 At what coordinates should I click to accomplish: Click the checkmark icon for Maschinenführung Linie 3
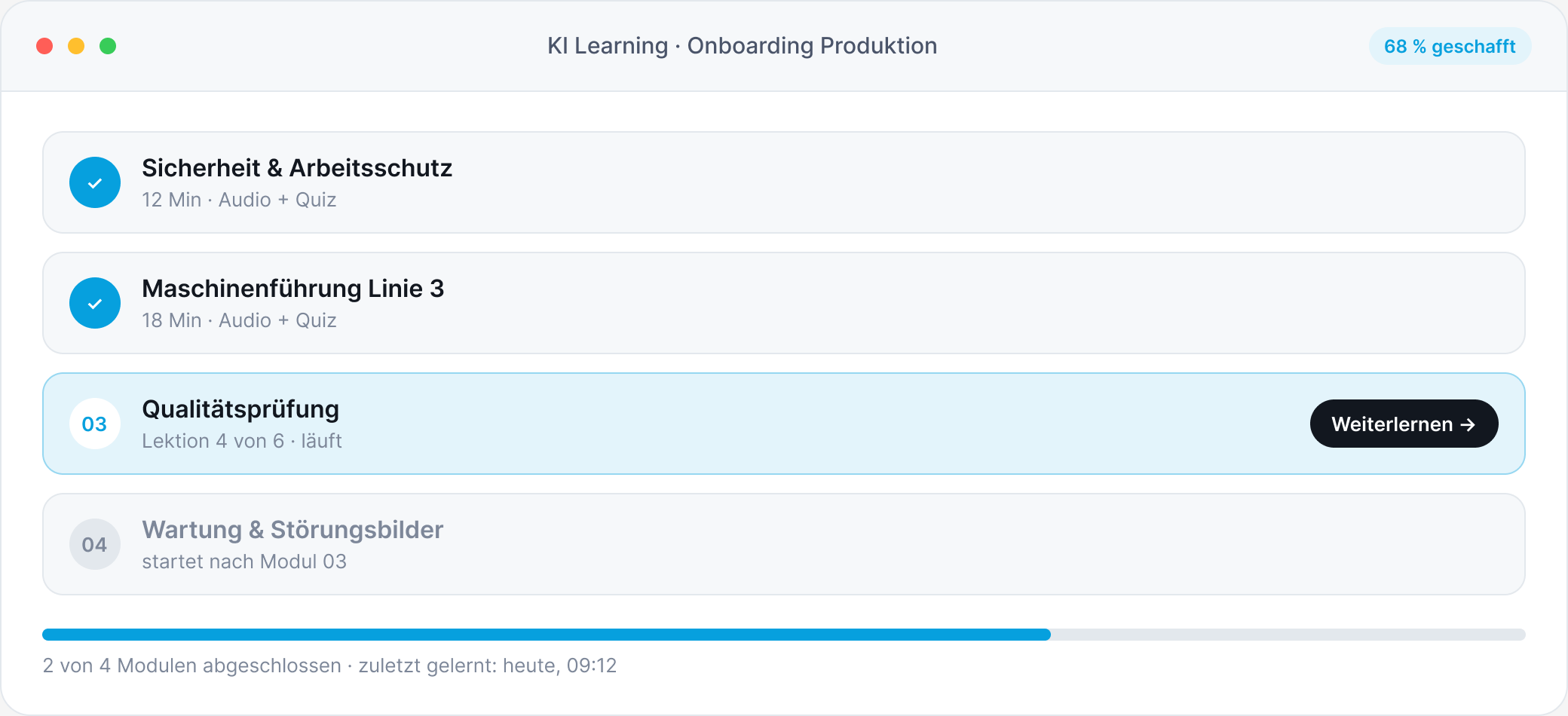95,303
